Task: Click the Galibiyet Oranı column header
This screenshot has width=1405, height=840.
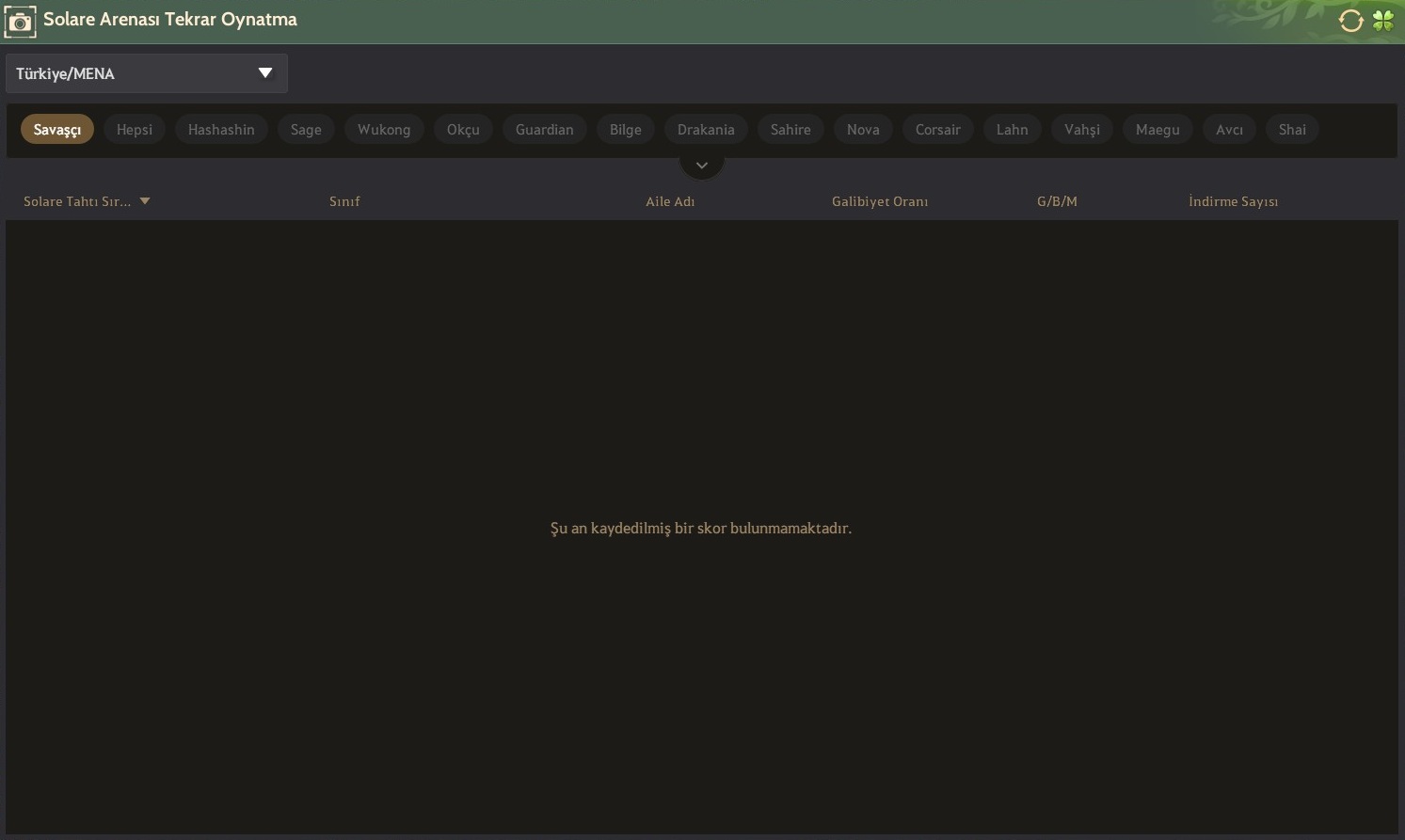Action: 880,201
